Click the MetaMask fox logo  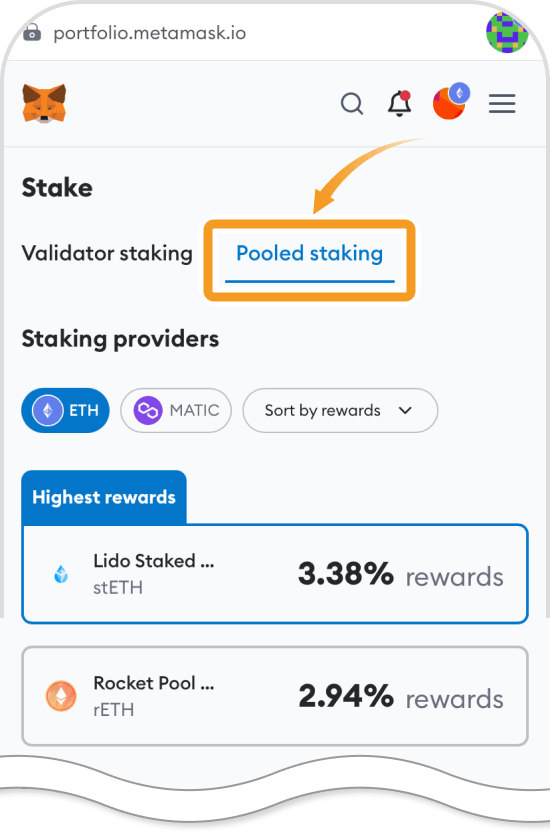coord(44,103)
